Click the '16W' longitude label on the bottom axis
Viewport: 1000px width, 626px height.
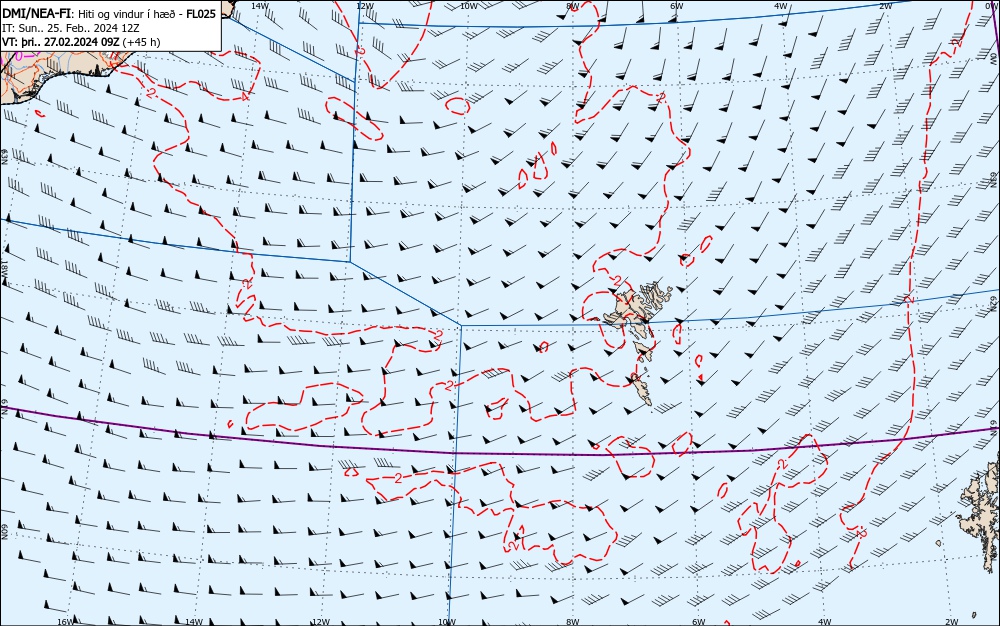coord(66,622)
